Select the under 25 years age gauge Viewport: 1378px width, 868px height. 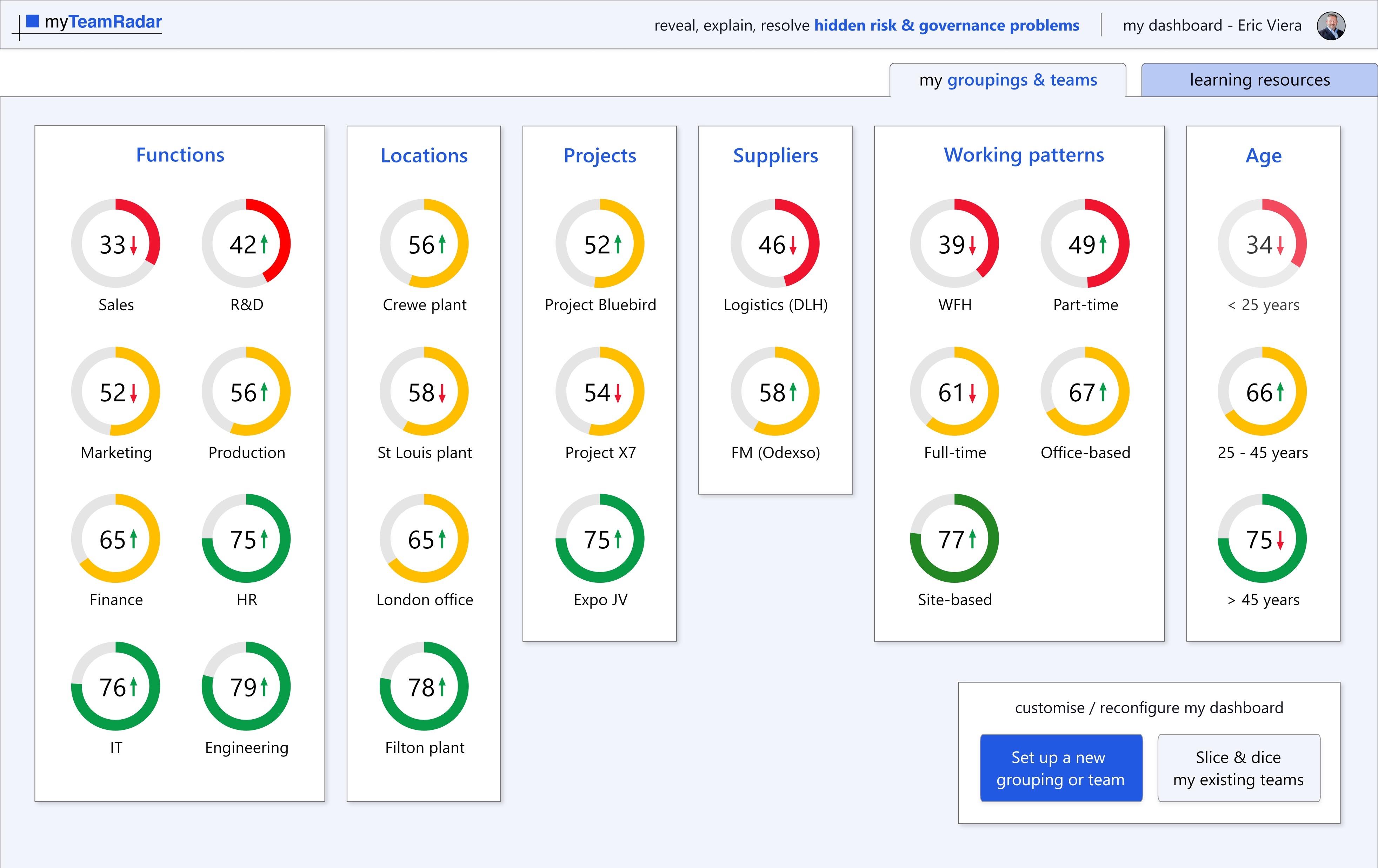click(x=1263, y=244)
